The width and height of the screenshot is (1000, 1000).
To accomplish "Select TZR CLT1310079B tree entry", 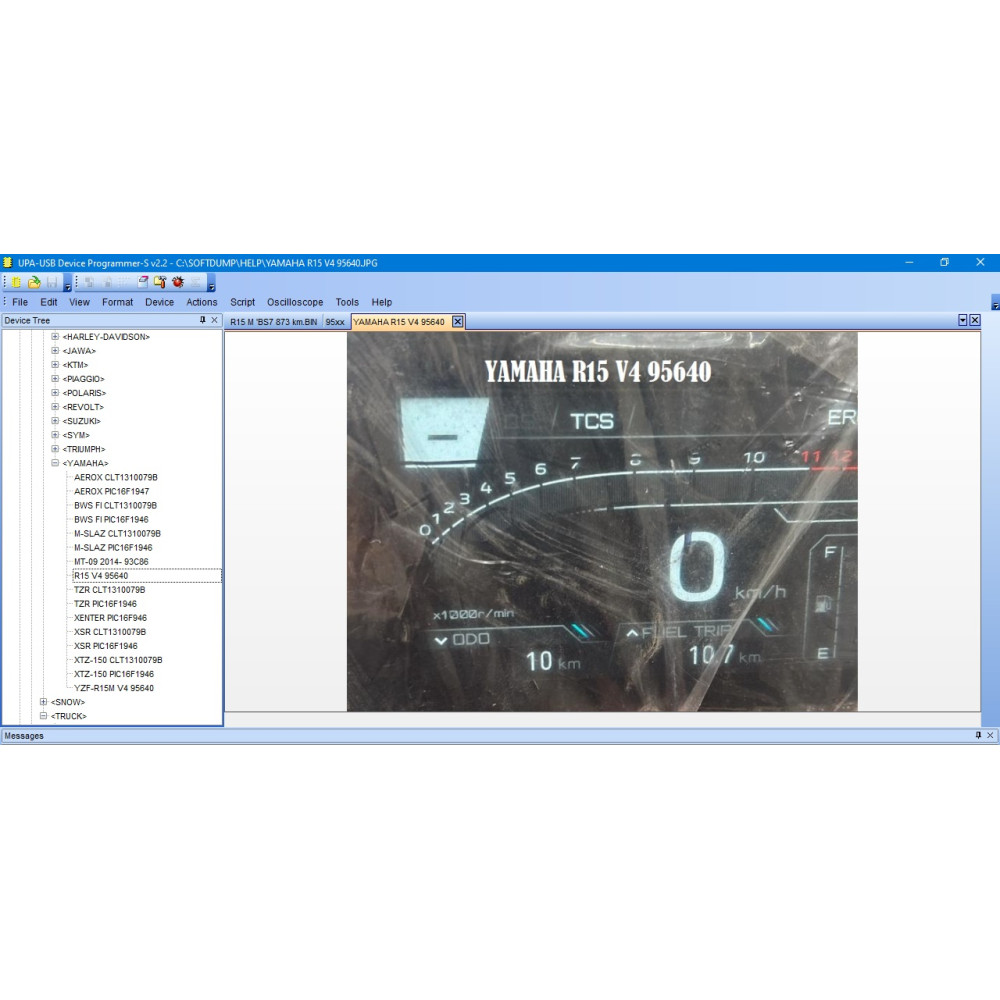I will click(109, 589).
